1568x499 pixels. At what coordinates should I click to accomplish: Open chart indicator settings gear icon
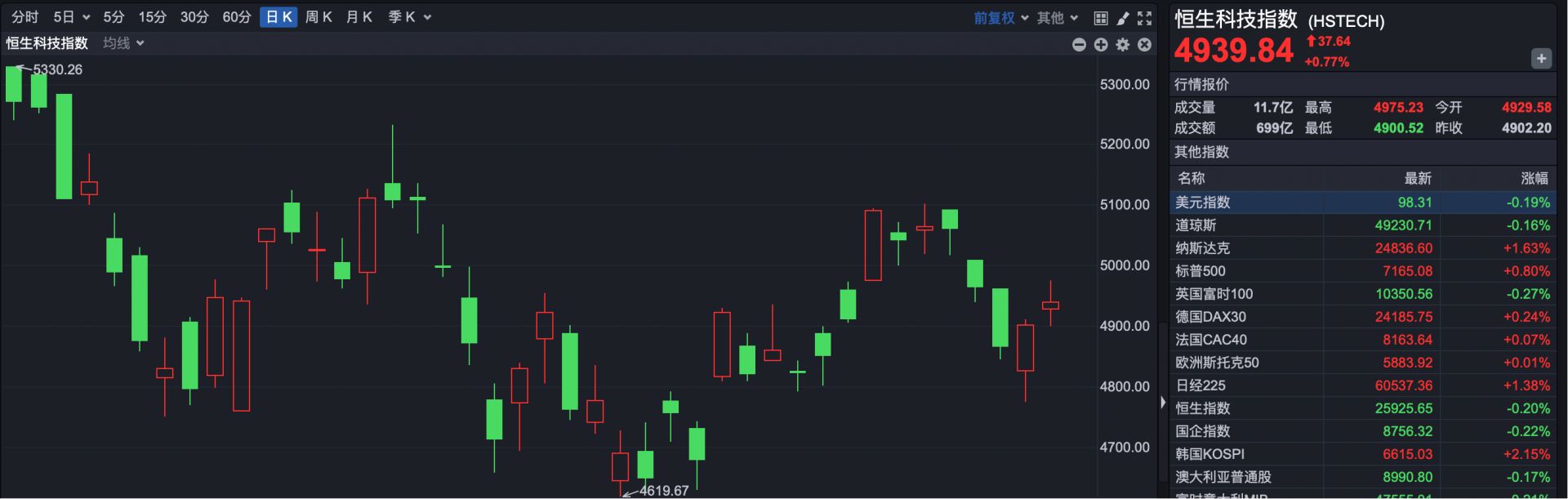[1123, 45]
